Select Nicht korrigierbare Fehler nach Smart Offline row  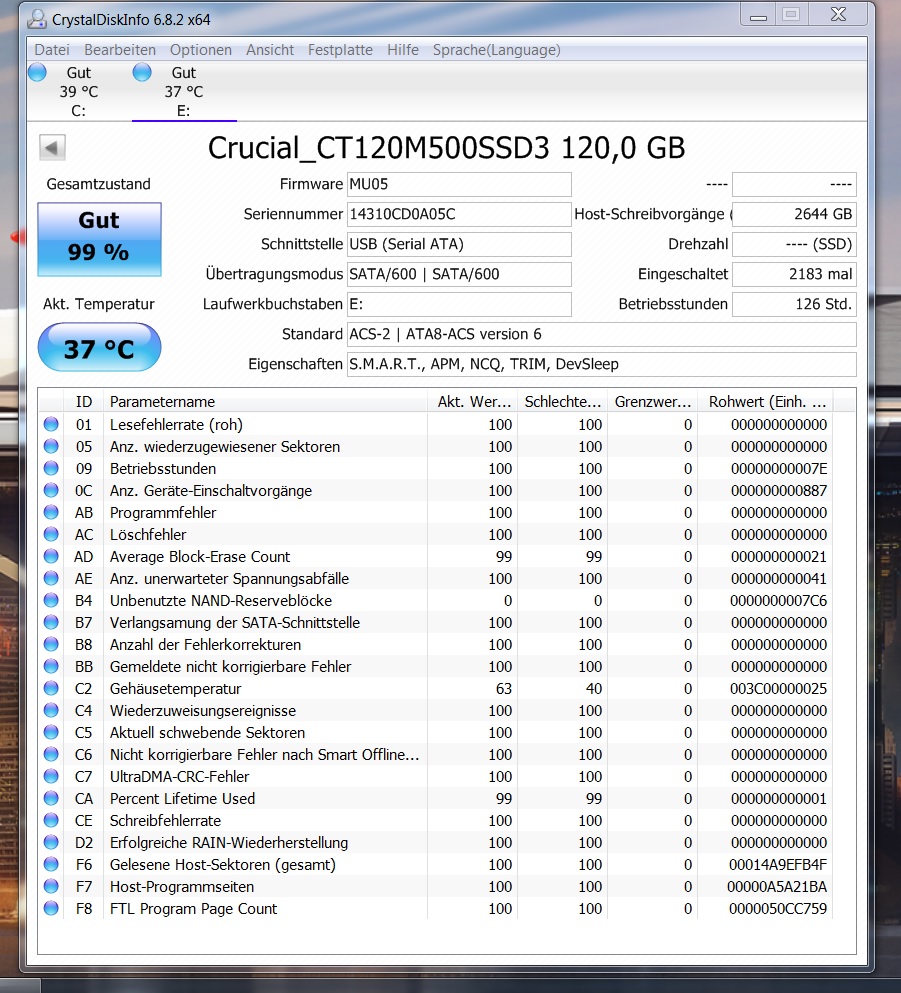click(x=264, y=755)
